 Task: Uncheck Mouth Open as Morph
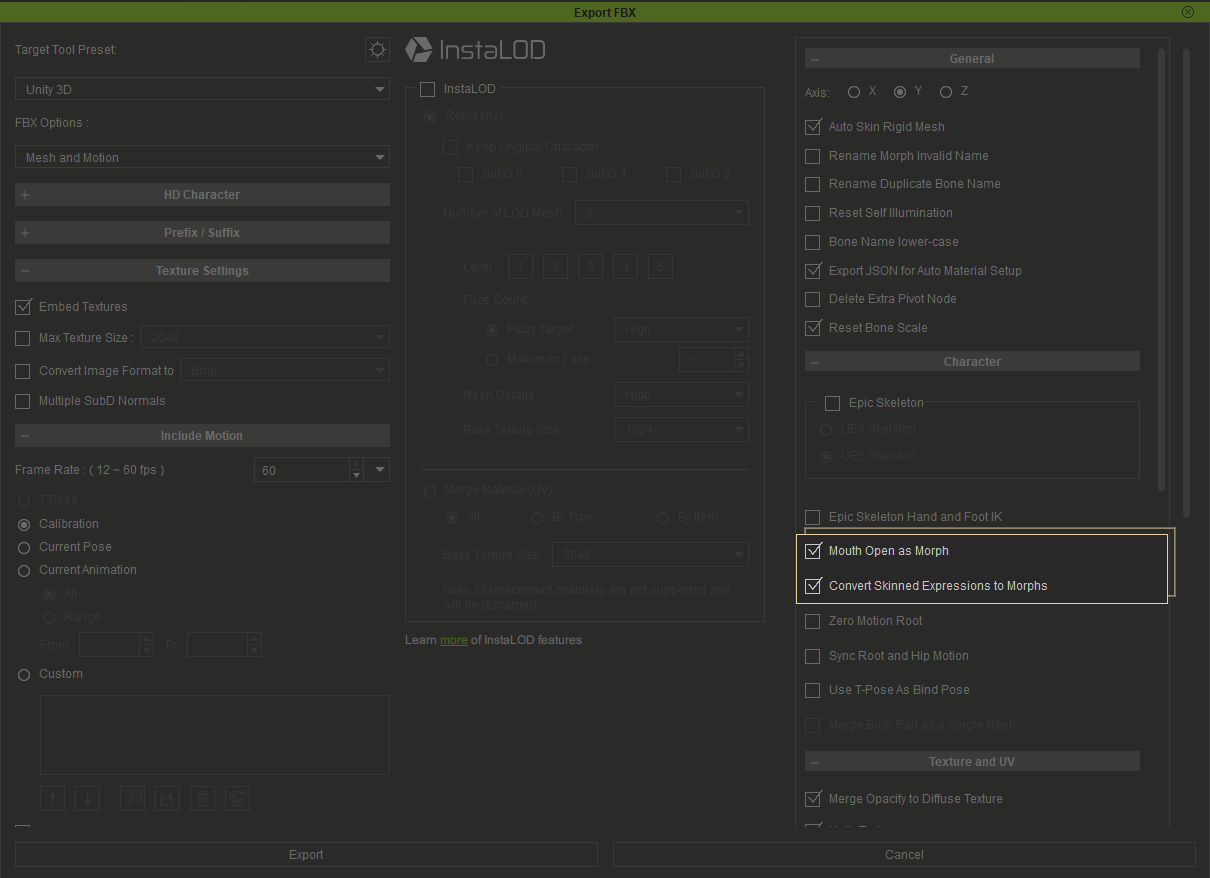tap(813, 551)
